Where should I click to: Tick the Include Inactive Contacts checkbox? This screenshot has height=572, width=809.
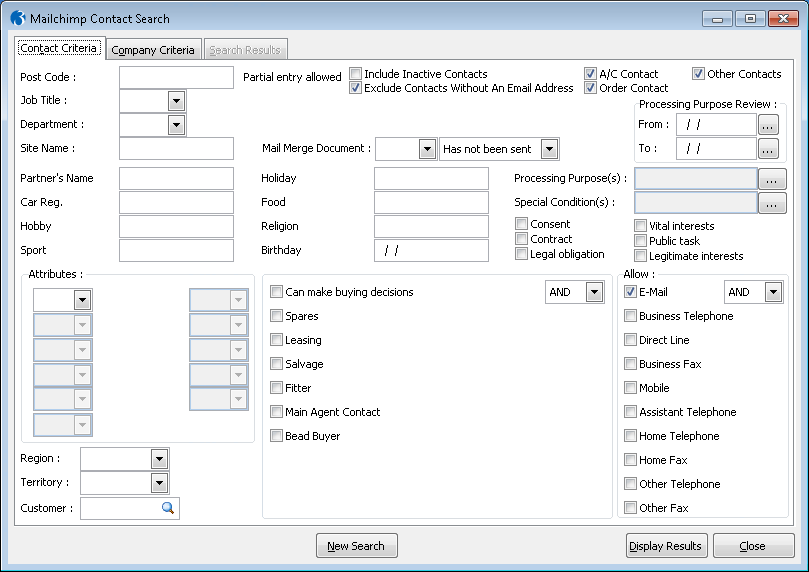point(356,74)
